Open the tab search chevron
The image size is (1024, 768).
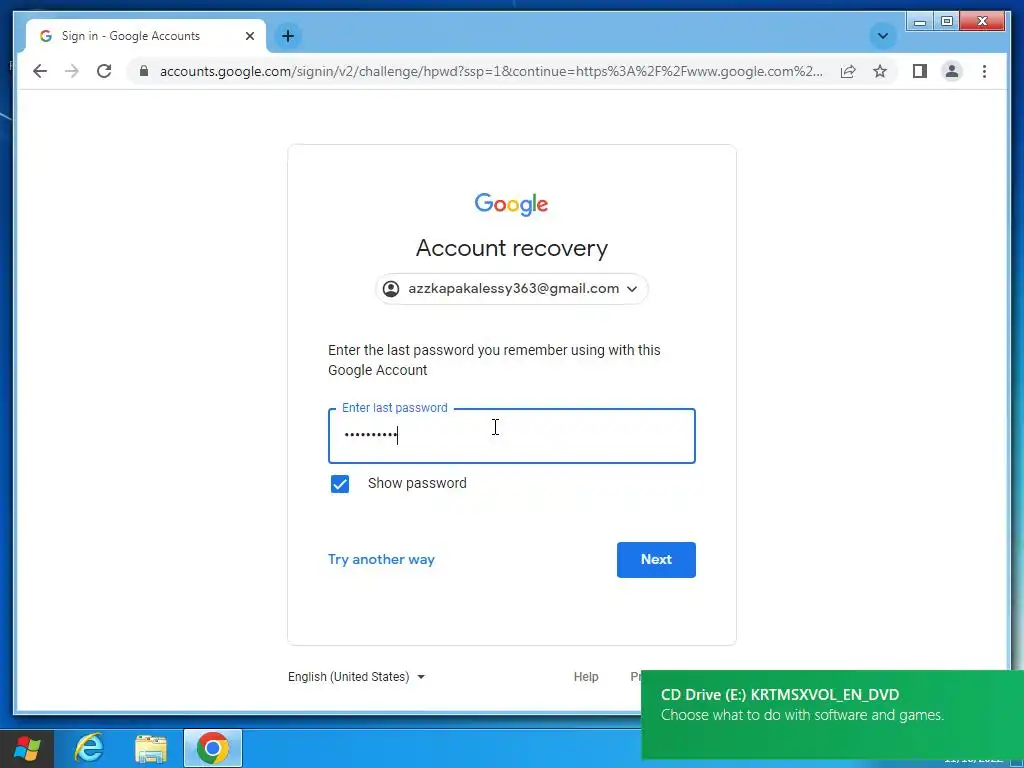[x=883, y=36]
